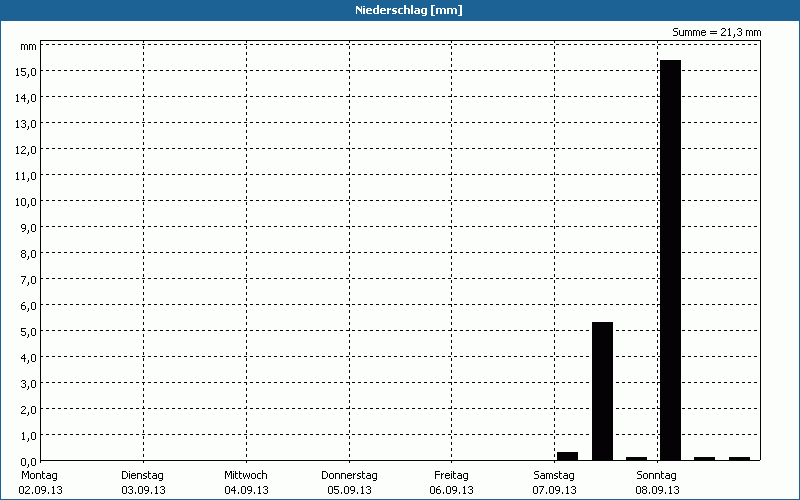Click the mm unit label on axis
This screenshot has width=800, height=500.
(28, 47)
